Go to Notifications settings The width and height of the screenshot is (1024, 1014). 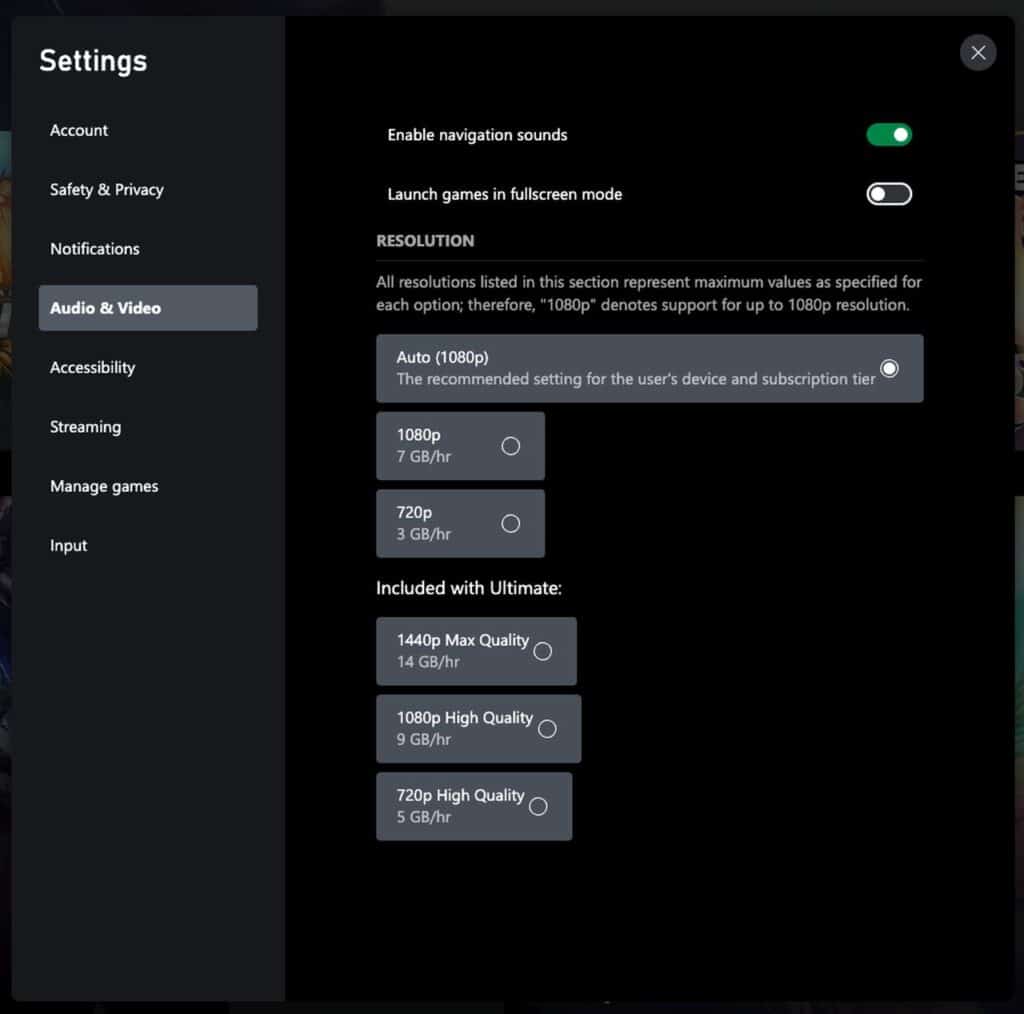95,249
